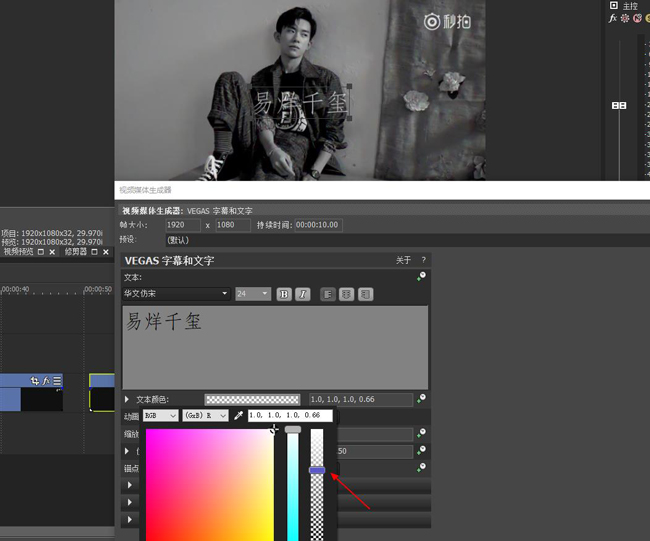Expand the section left of value 50
The image size is (650, 541).
tap(127, 451)
